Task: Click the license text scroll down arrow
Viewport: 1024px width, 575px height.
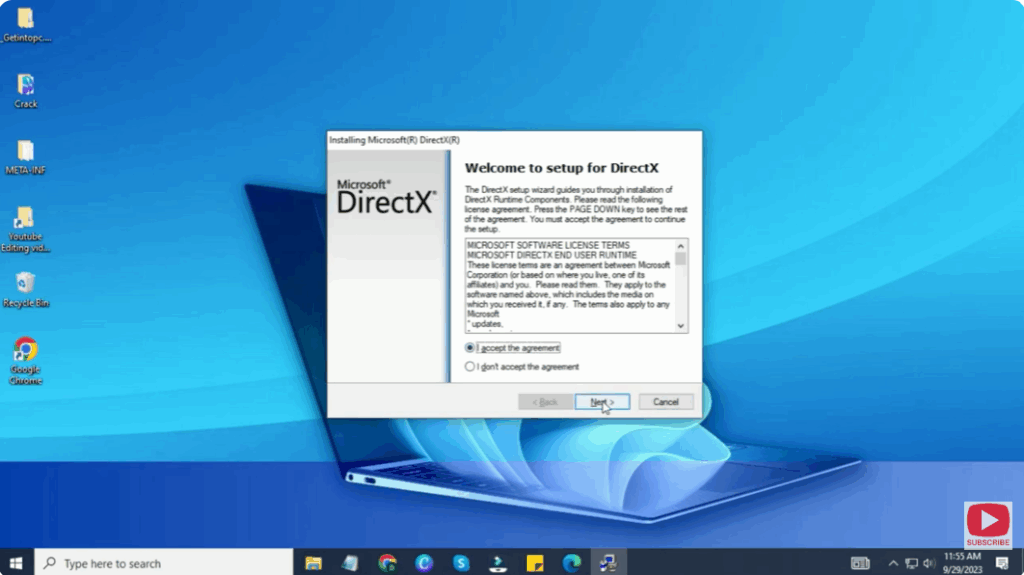Action: click(x=680, y=326)
